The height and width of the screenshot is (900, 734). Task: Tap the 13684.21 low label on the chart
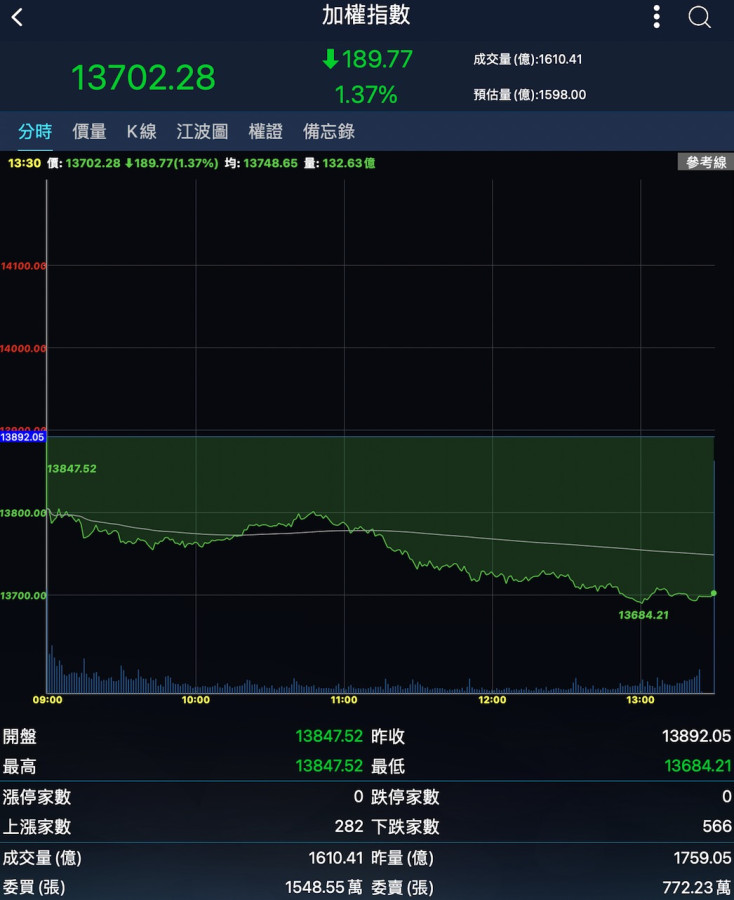tap(643, 615)
